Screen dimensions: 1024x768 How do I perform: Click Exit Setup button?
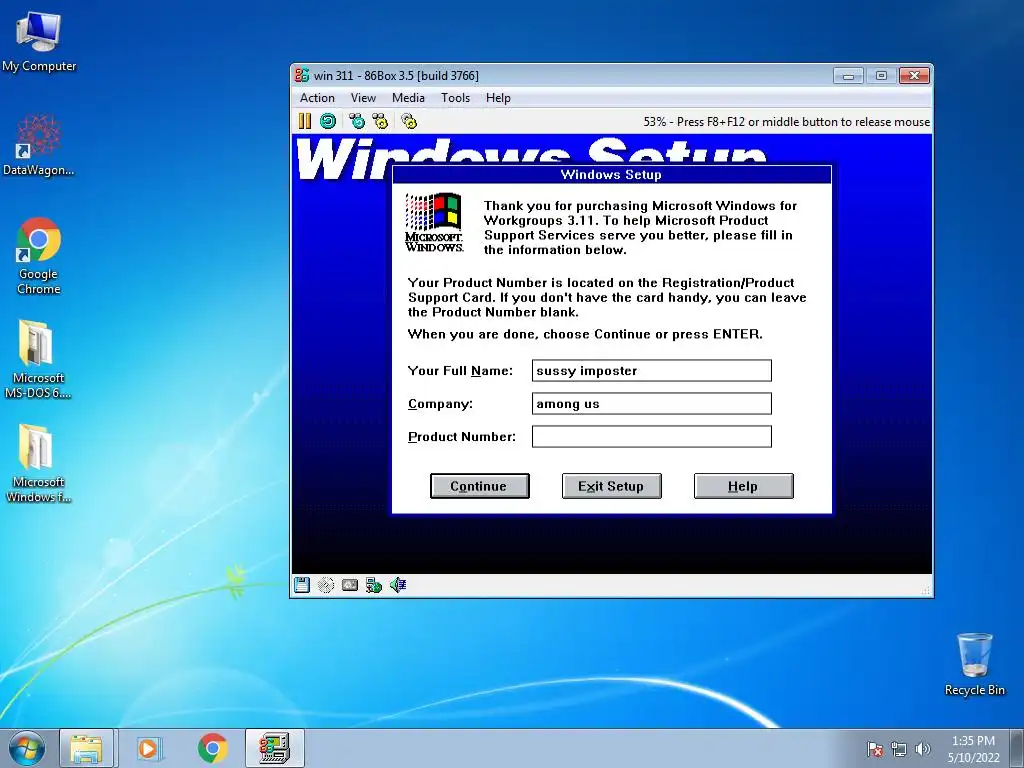coord(611,486)
